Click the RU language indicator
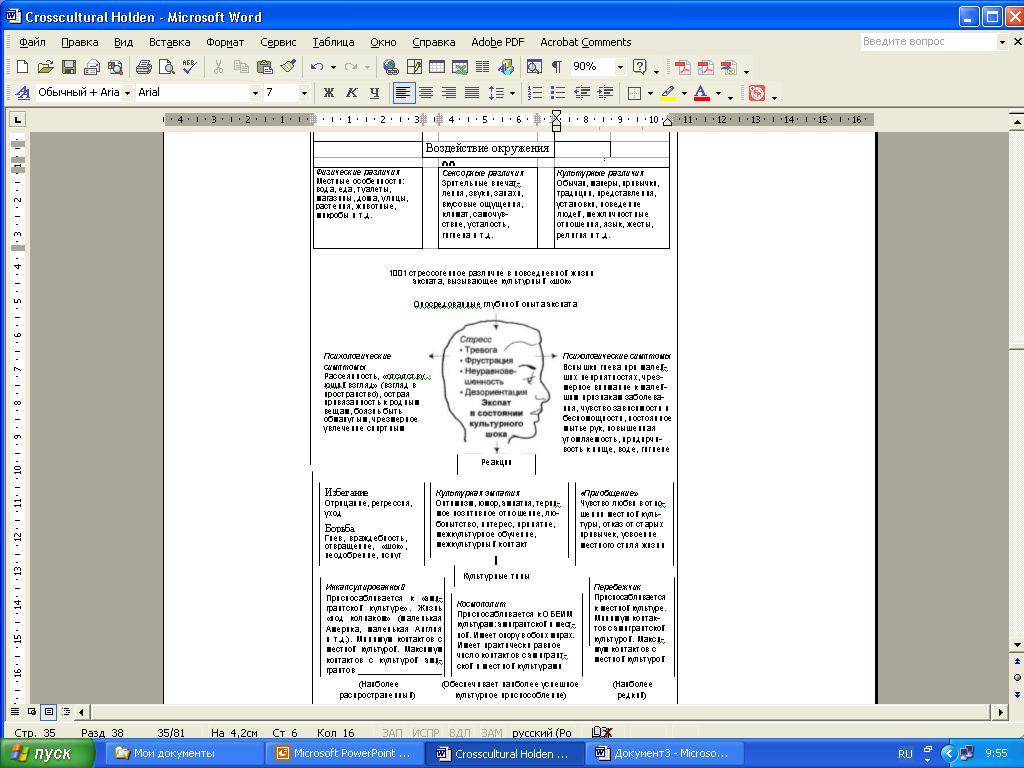This screenshot has width=1024, height=768. click(905, 754)
